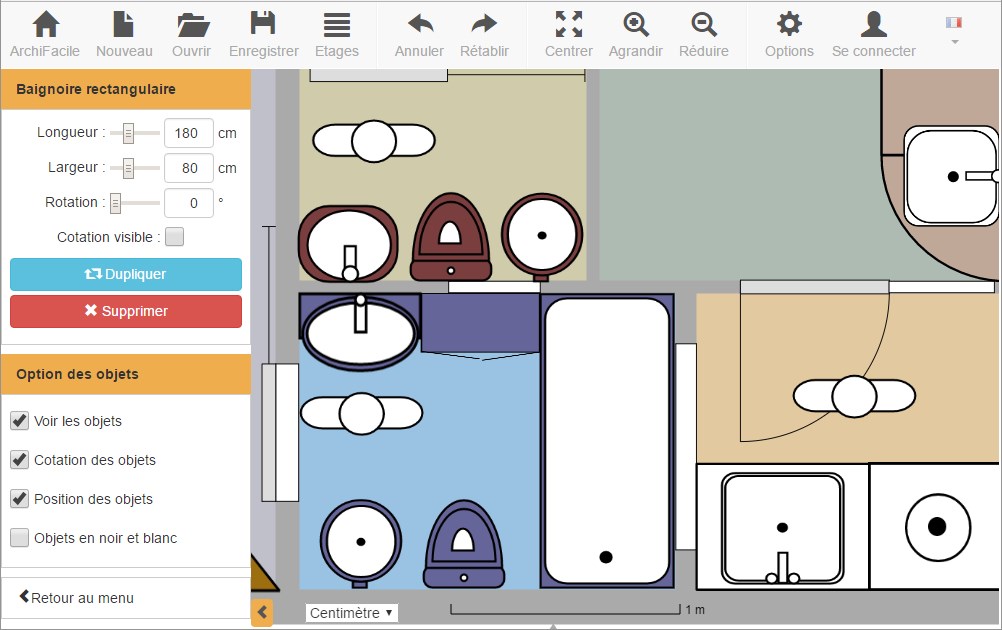Click the Dupliquer button
This screenshot has height=630, width=1002.
[x=126, y=274]
